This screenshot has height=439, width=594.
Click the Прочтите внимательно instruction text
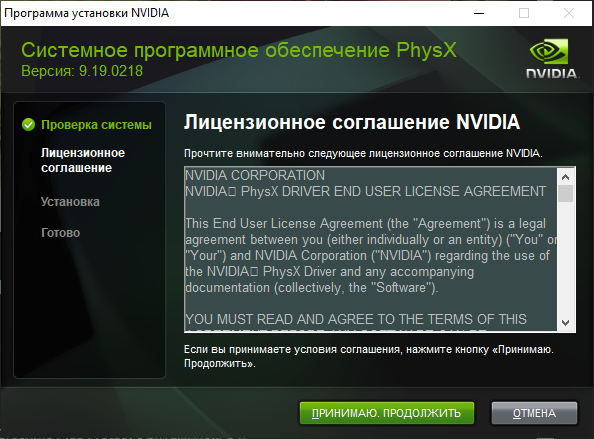click(x=363, y=153)
